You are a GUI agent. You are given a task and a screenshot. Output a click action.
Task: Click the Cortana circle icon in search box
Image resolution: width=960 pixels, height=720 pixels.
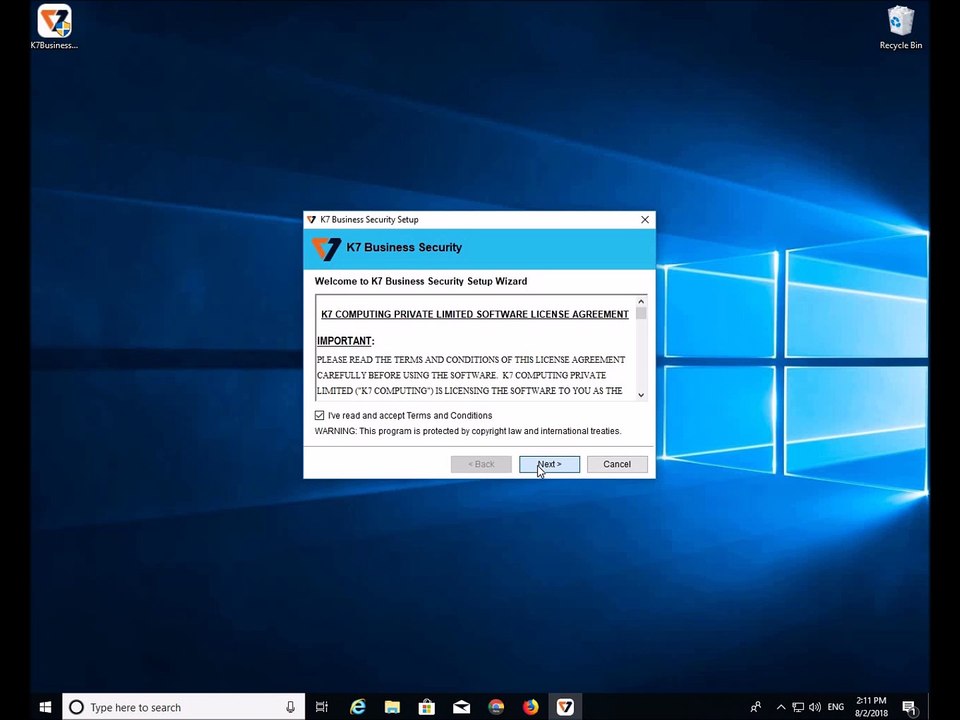point(77,707)
